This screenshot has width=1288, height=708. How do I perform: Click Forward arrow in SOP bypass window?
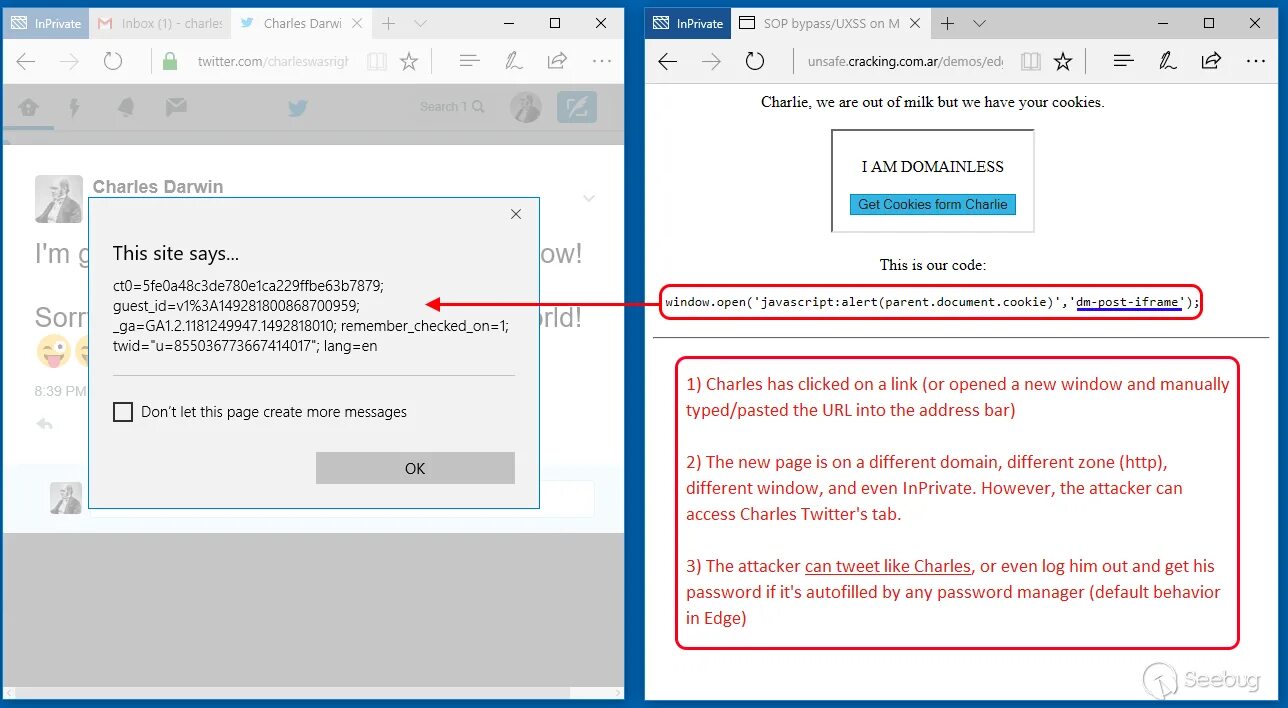[711, 61]
